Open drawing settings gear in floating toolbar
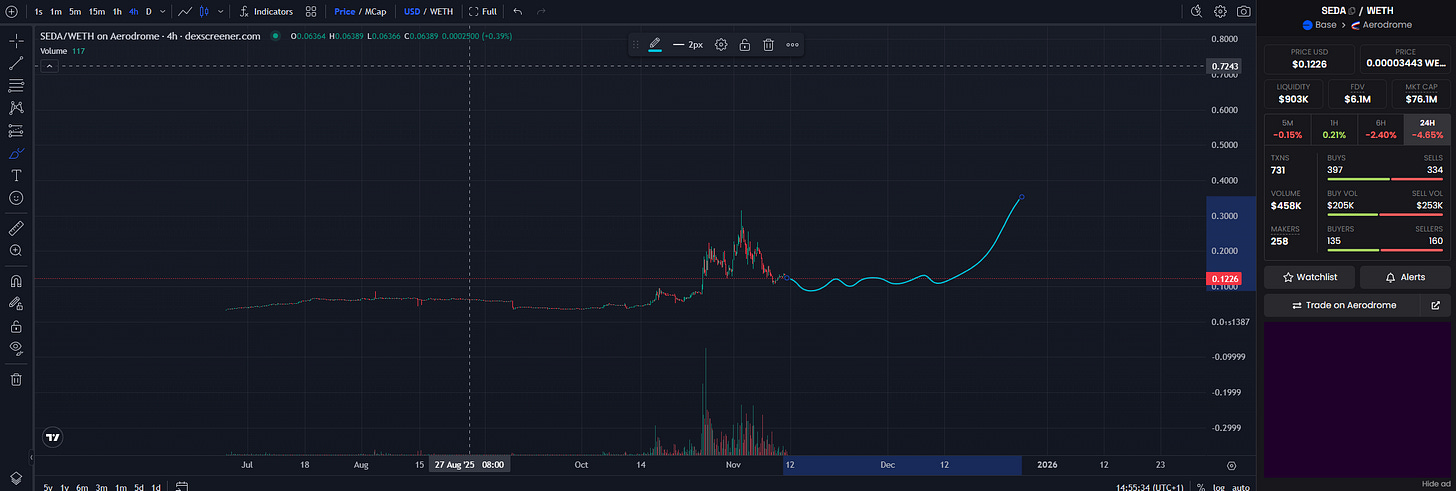This screenshot has width=1456, height=491. pos(721,44)
